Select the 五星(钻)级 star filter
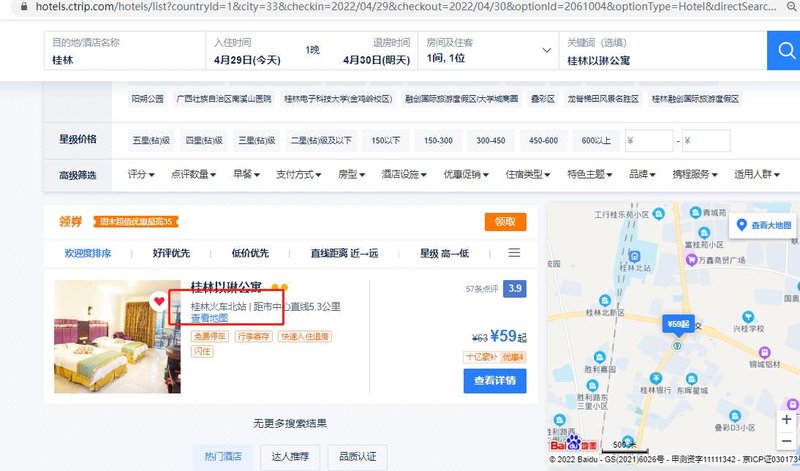This screenshot has width=800, height=471. tap(151, 140)
